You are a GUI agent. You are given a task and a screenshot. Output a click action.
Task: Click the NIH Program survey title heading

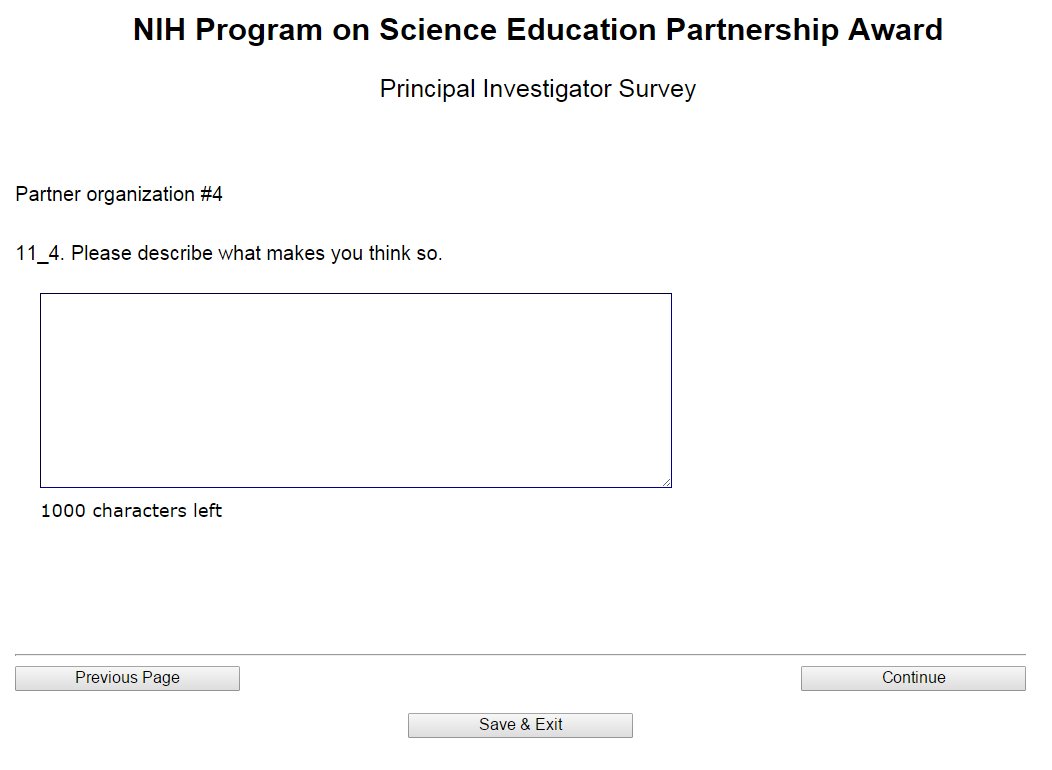(537, 30)
